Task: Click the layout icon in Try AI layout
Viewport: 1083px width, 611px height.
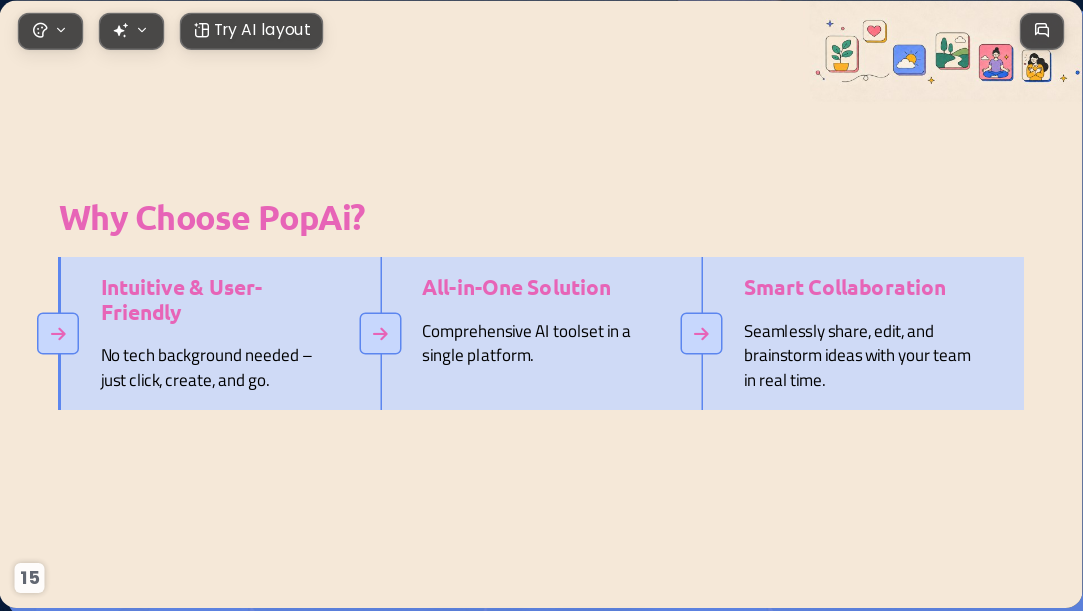Action: (x=202, y=30)
